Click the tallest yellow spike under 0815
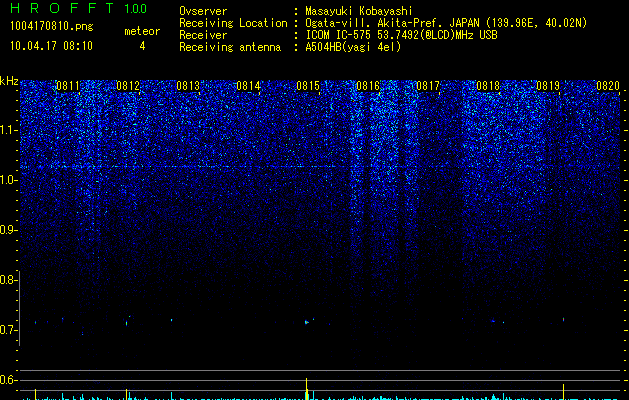The image size is (629, 400). click(x=306, y=389)
